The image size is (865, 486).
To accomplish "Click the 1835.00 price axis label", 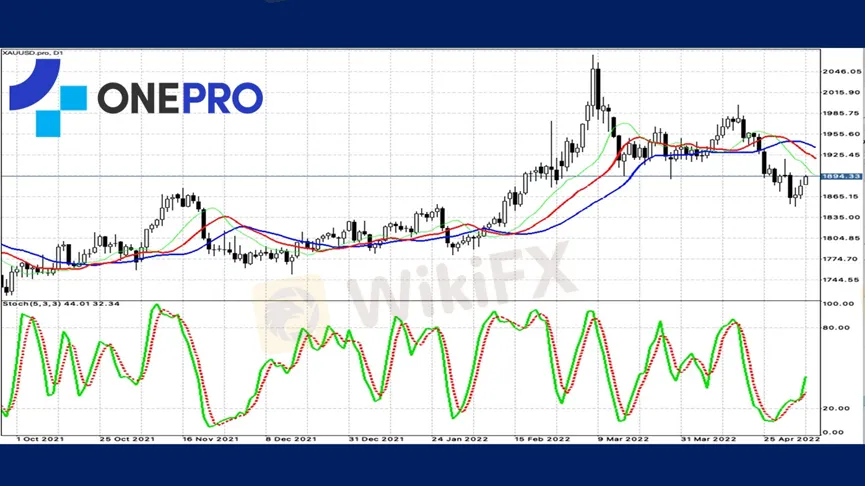I will pyautogui.click(x=839, y=217).
